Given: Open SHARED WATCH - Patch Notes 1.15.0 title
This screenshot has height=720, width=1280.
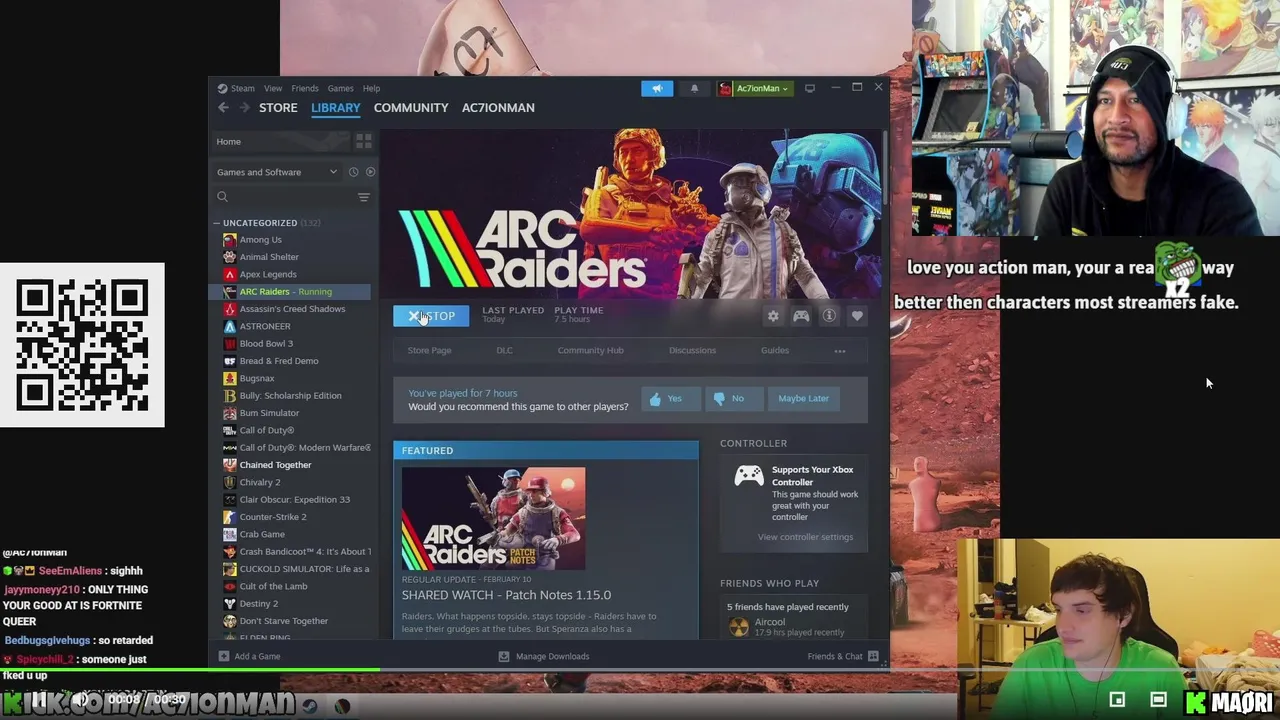Looking at the screenshot, I should coord(506,595).
